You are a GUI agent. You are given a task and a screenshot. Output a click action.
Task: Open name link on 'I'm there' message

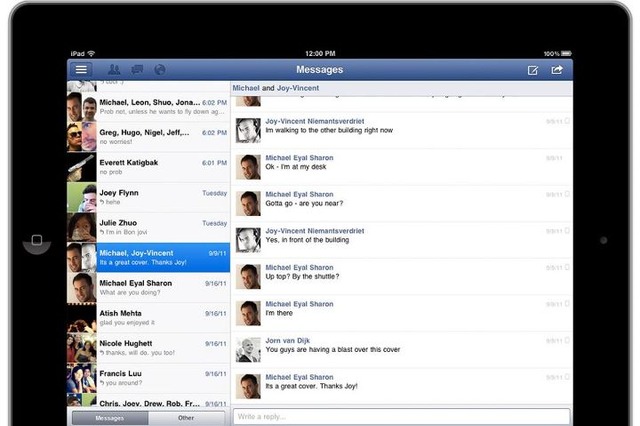[299, 304]
